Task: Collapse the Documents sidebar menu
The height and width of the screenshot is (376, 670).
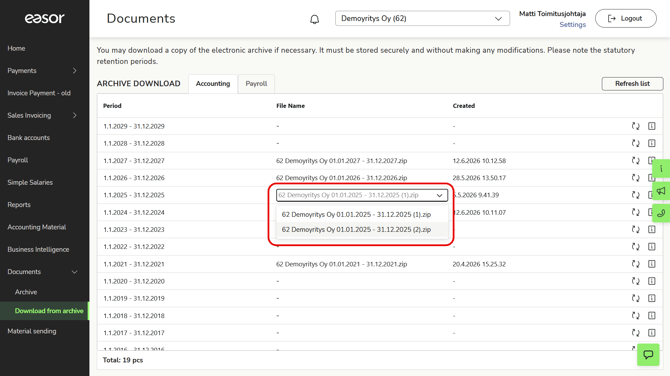Action: coord(75,272)
